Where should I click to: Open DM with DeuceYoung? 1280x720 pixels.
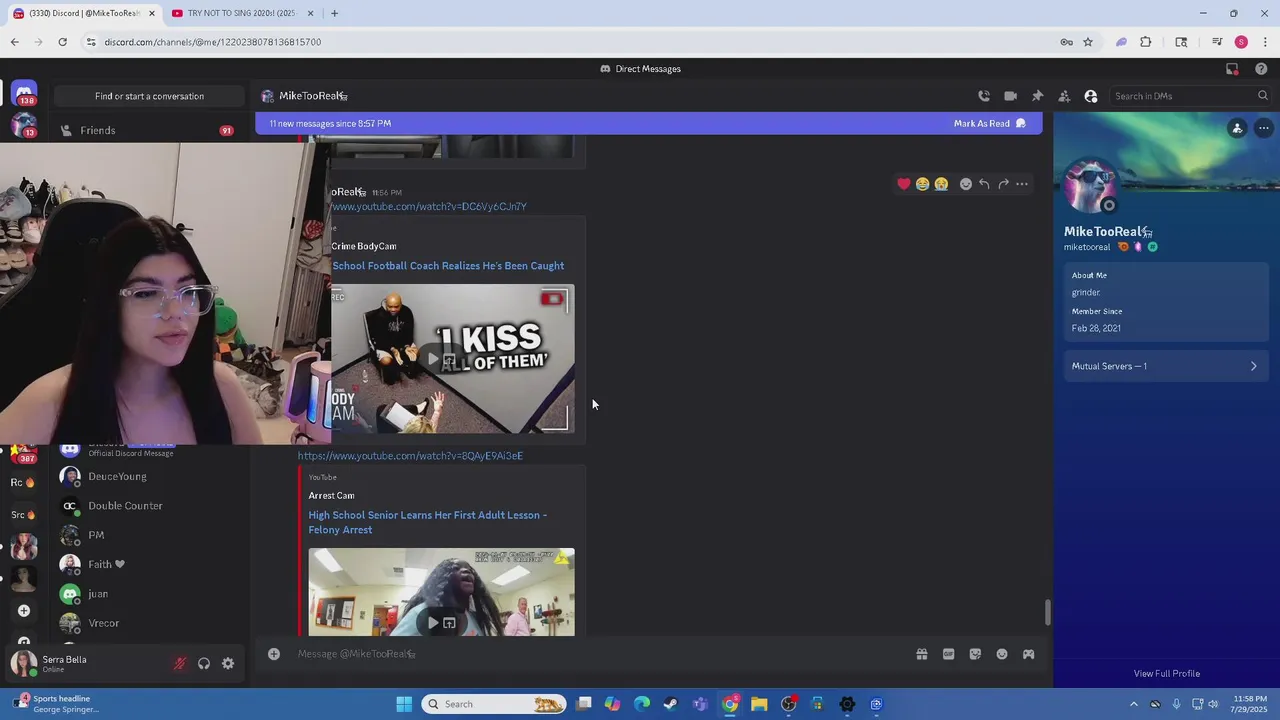148,477
